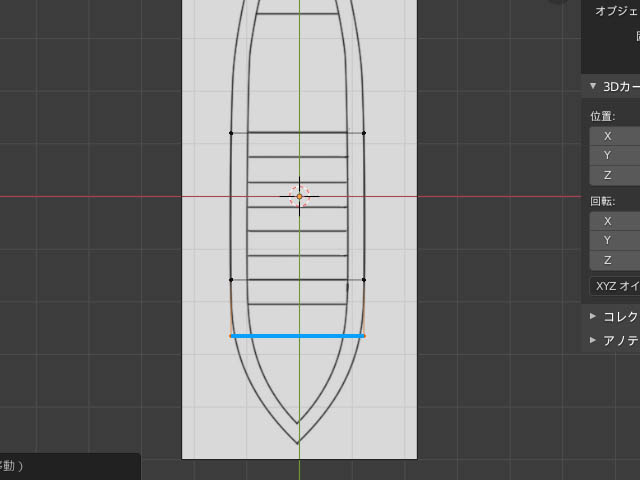Click the 回転 Z value field
This screenshot has height=480, width=640.
(x=615, y=260)
